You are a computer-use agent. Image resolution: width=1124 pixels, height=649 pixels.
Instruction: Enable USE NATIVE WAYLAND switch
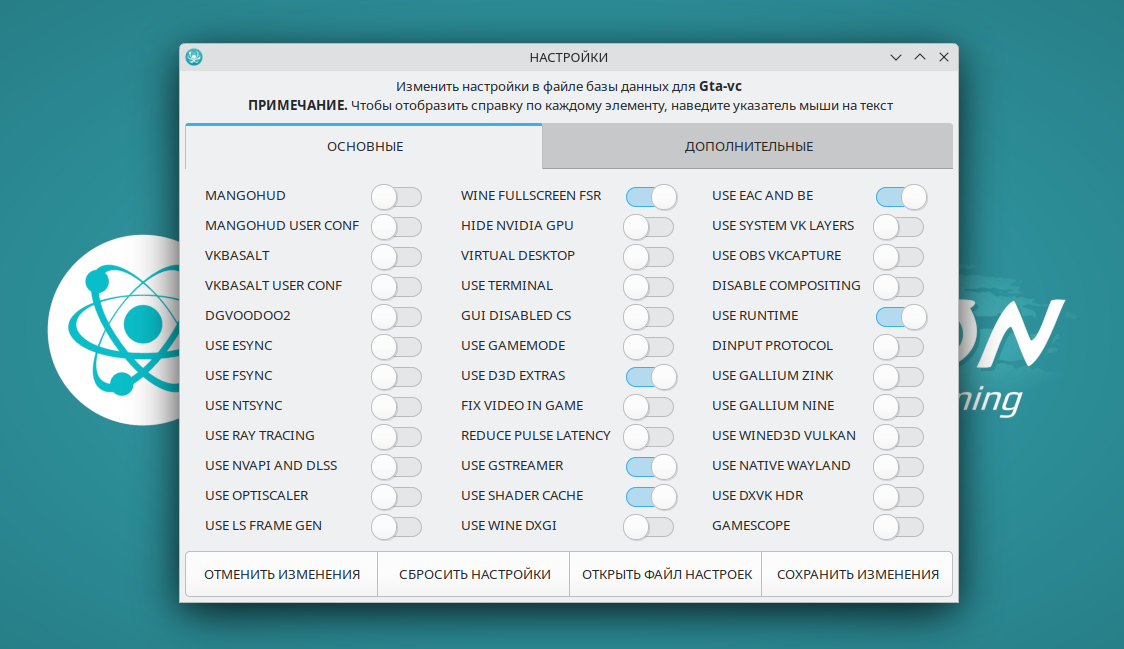coord(898,466)
